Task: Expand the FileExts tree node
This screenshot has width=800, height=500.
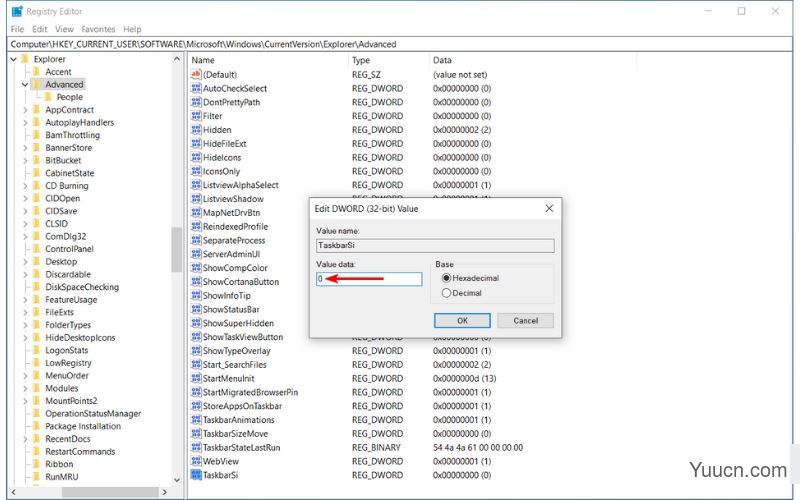Action: point(25,312)
